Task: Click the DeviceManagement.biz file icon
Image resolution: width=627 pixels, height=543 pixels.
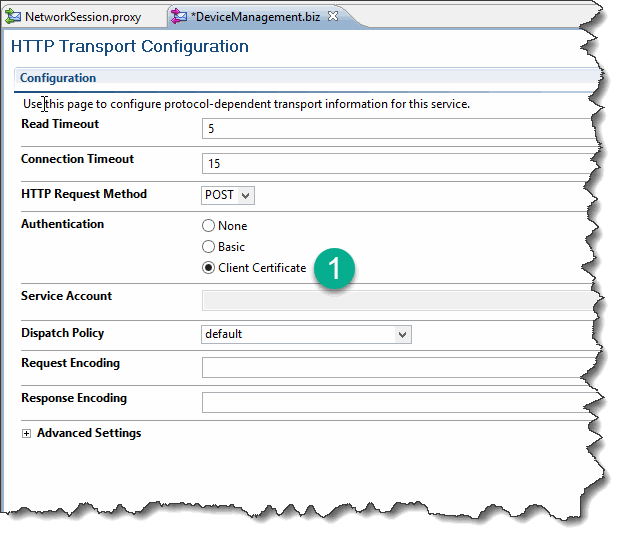Action: (179, 17)
